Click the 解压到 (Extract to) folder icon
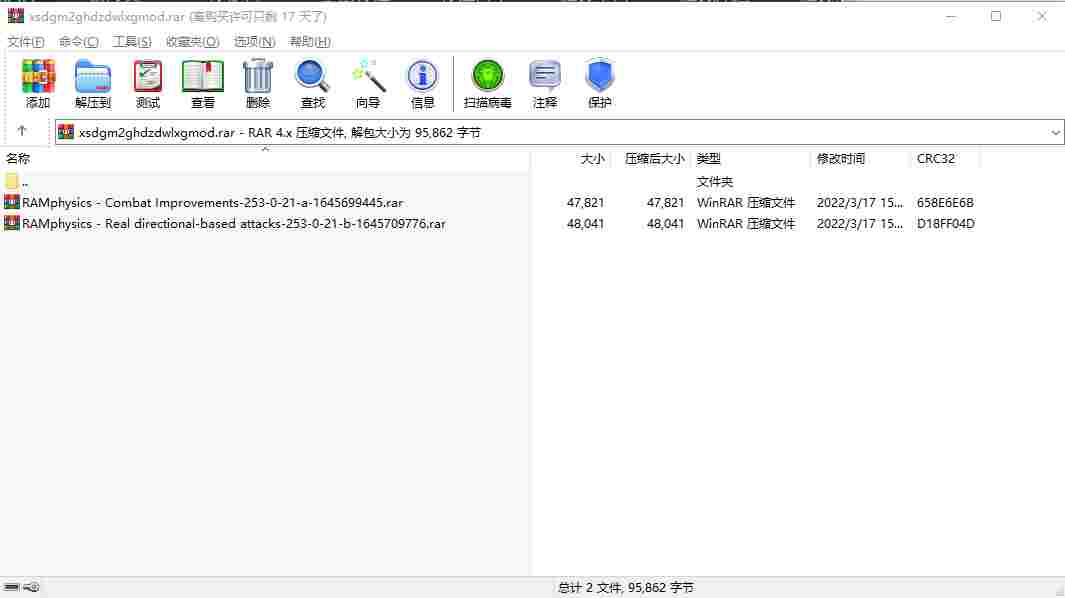 coord(92,76)
